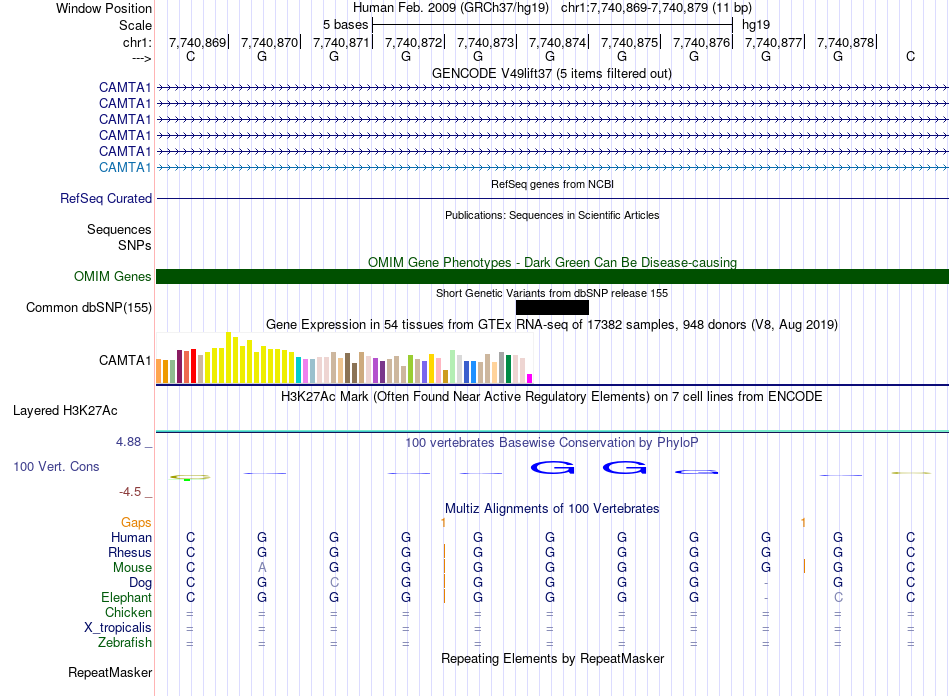This screenshot has width=950, height=696.
Task: Click the RefSeq genes from NCBI title
Action: pyautogui.click(x=552, y=184)
